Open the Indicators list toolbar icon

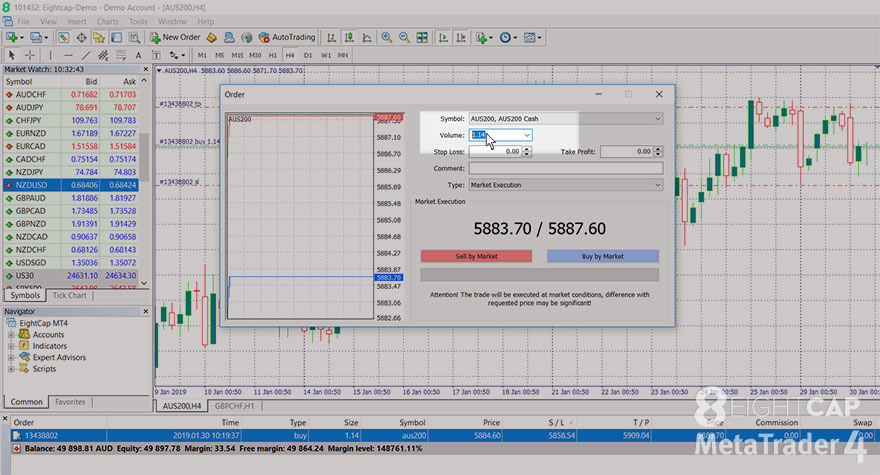click(482, 38)
